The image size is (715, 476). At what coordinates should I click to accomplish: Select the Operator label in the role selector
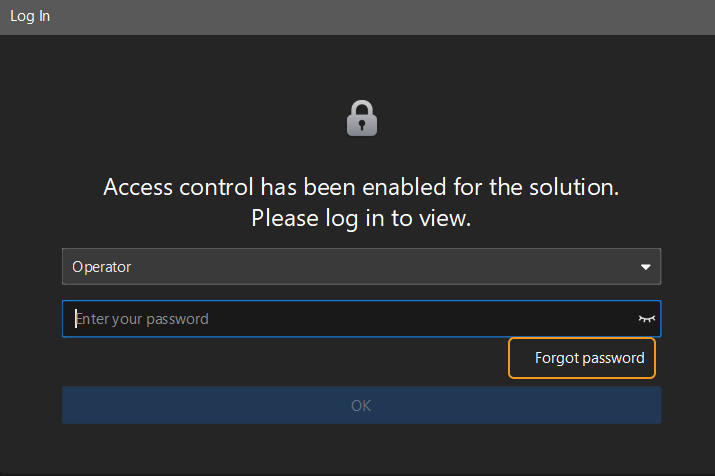click(x=102, y=267)
